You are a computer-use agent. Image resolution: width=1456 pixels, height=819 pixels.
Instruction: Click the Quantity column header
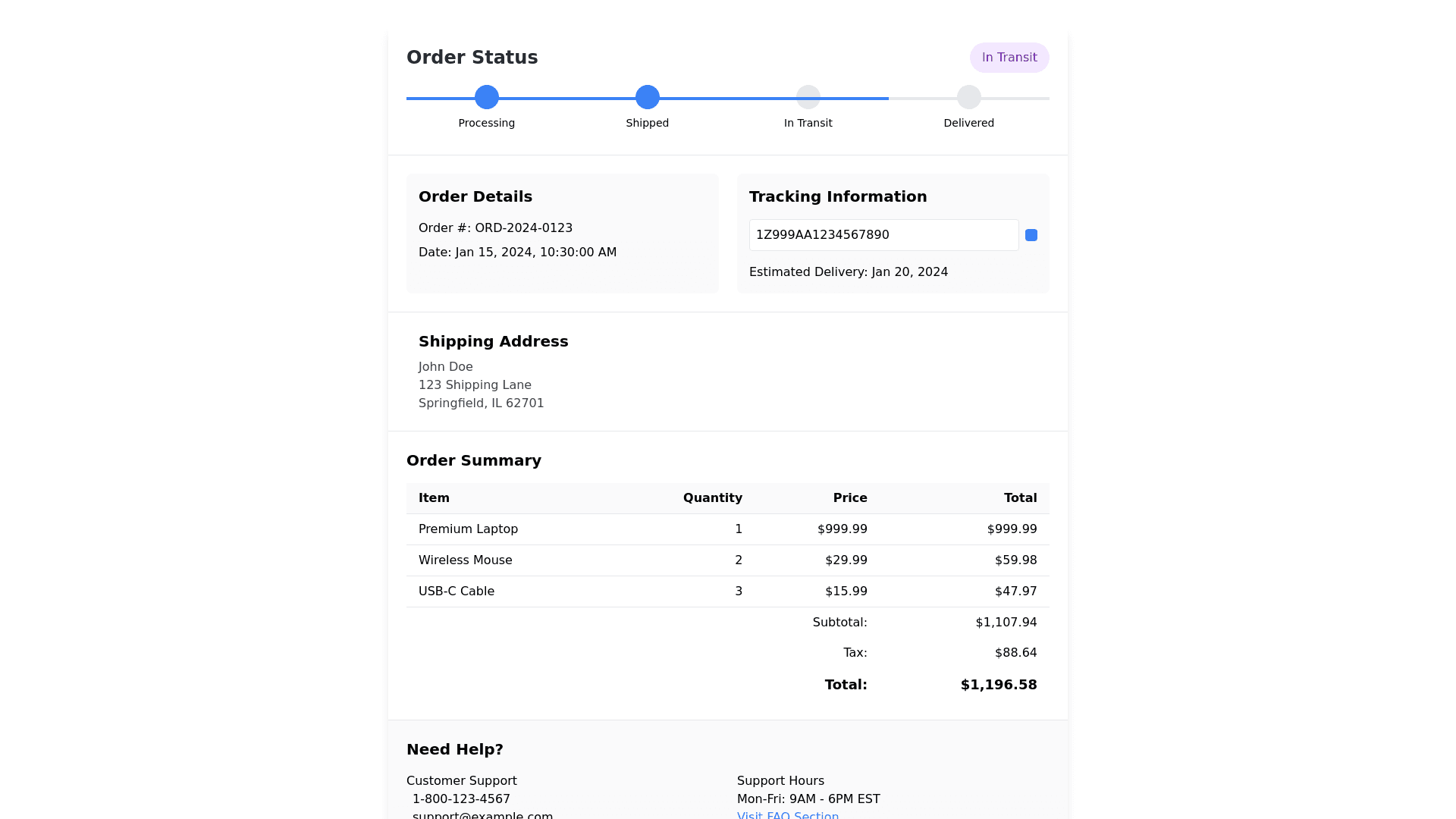point(712,498)
